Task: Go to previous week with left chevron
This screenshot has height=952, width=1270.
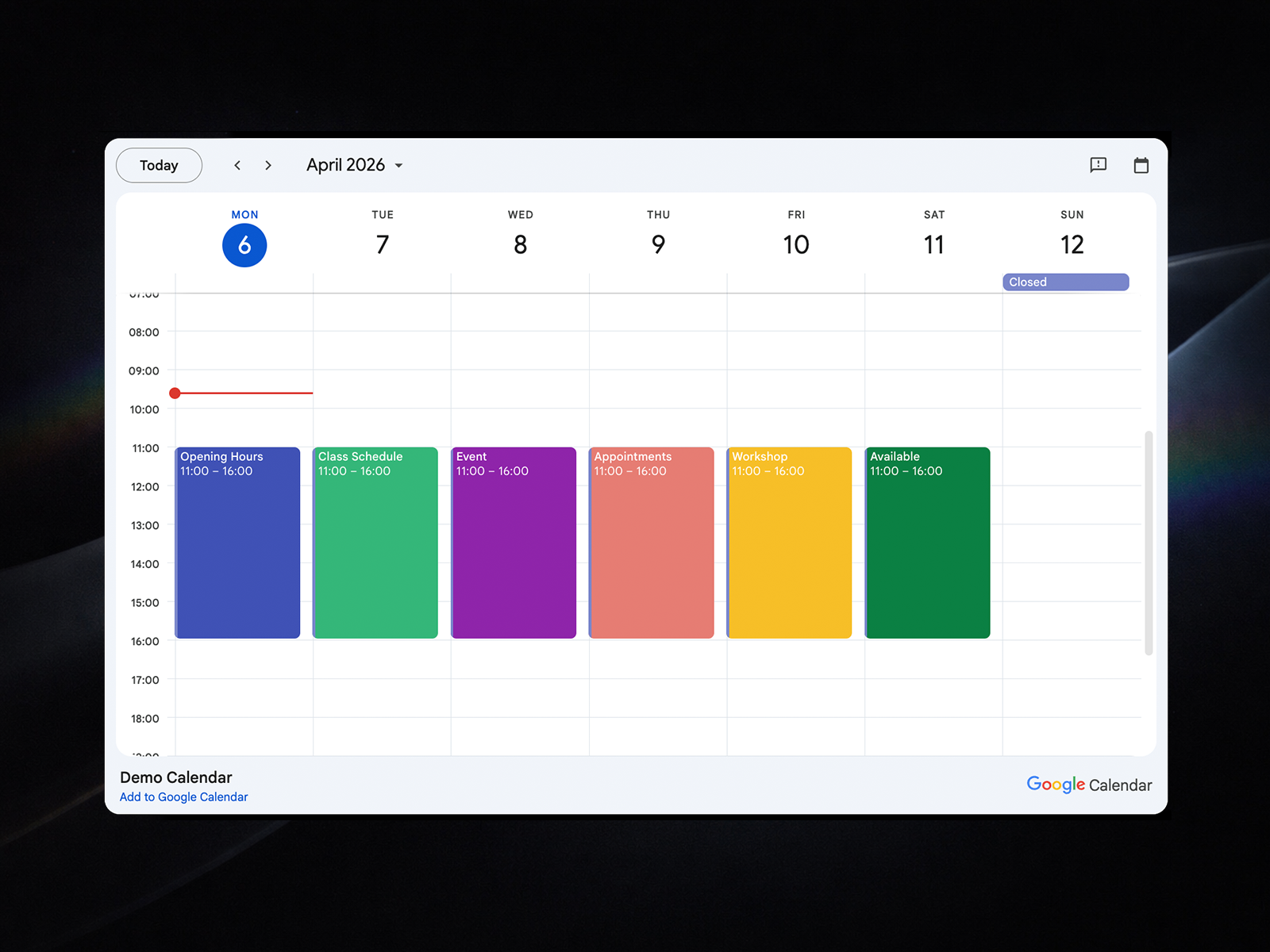Action: (237, 165)
